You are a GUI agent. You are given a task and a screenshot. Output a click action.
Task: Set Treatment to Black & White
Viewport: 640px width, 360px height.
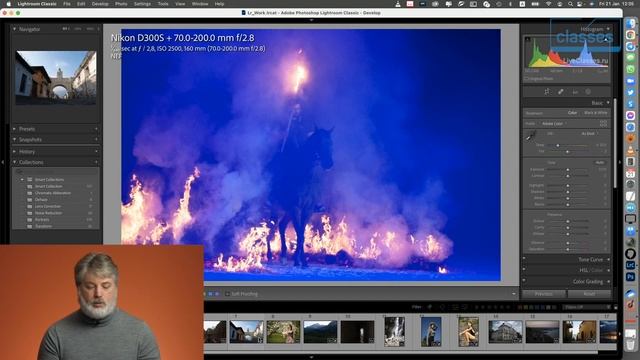(596, 113)
